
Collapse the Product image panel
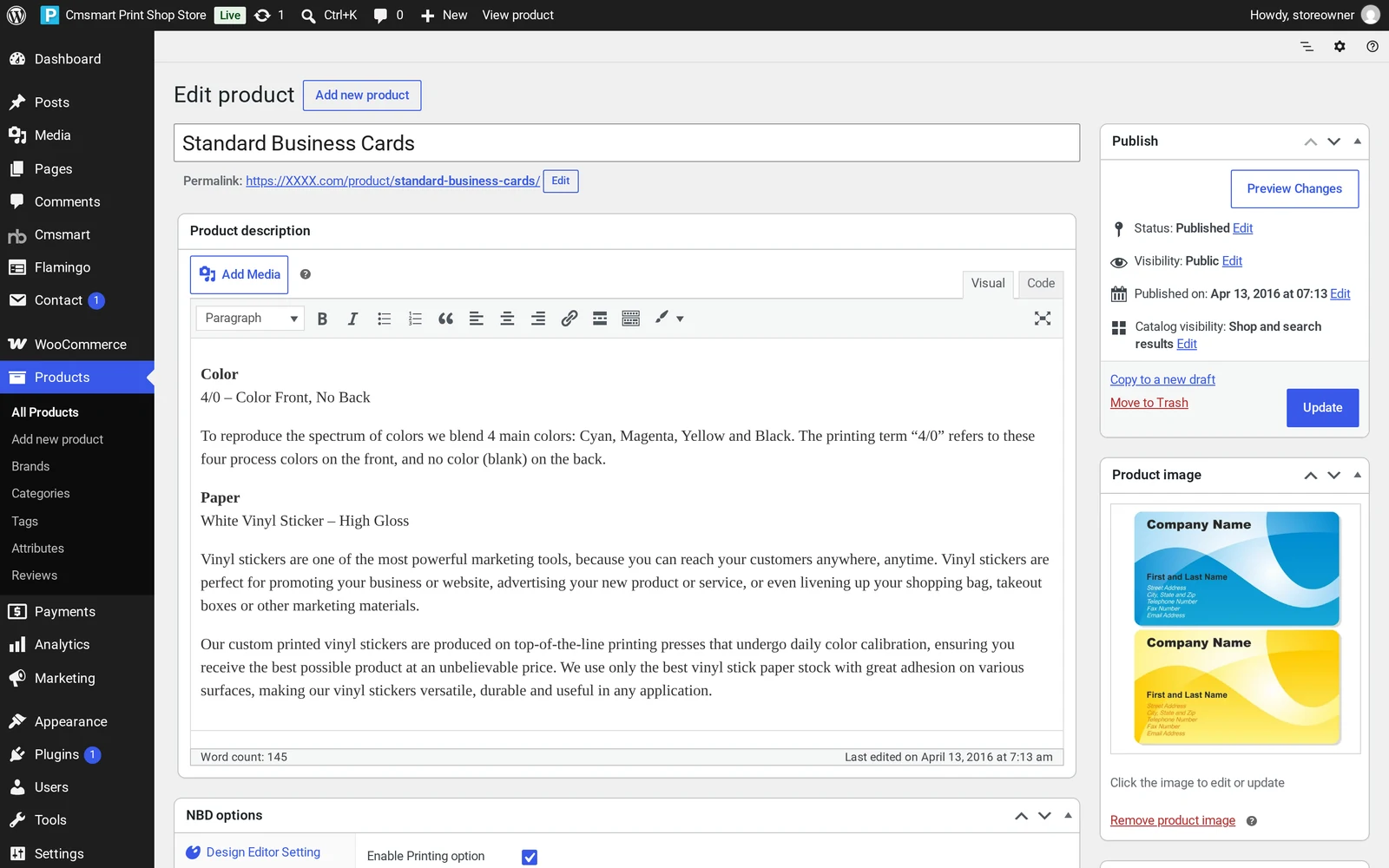(1358, 475)
